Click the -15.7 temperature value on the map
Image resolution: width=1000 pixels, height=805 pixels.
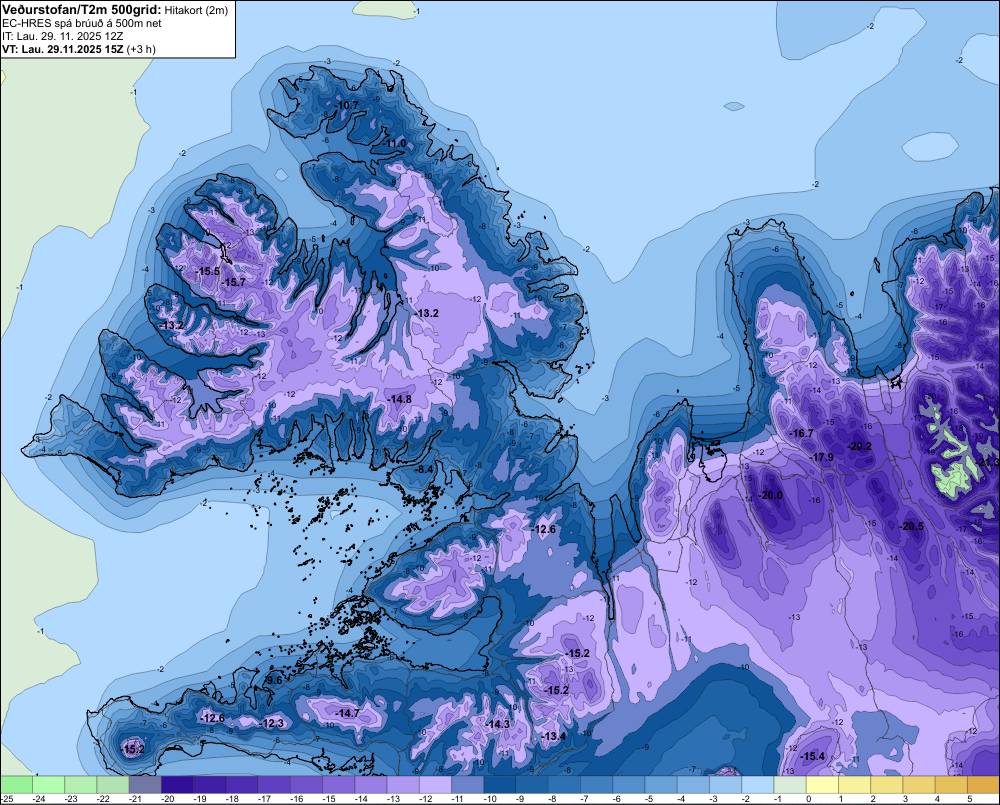233,282
